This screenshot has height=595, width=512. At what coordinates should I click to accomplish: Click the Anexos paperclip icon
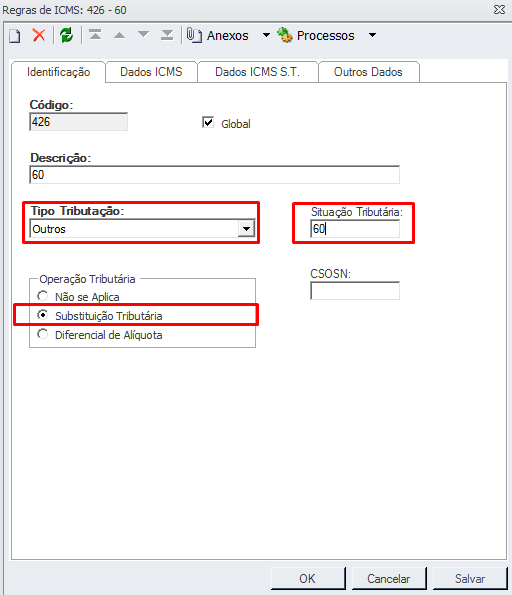point(194,35)
